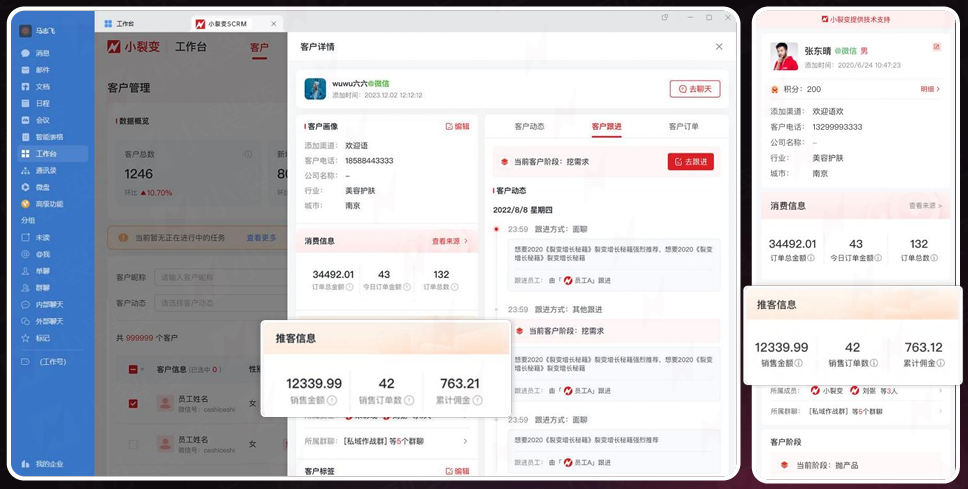This screenshot has height=489, width=968.
Task: Open 消息 in the left sidebar
Action: coord(42,53)
